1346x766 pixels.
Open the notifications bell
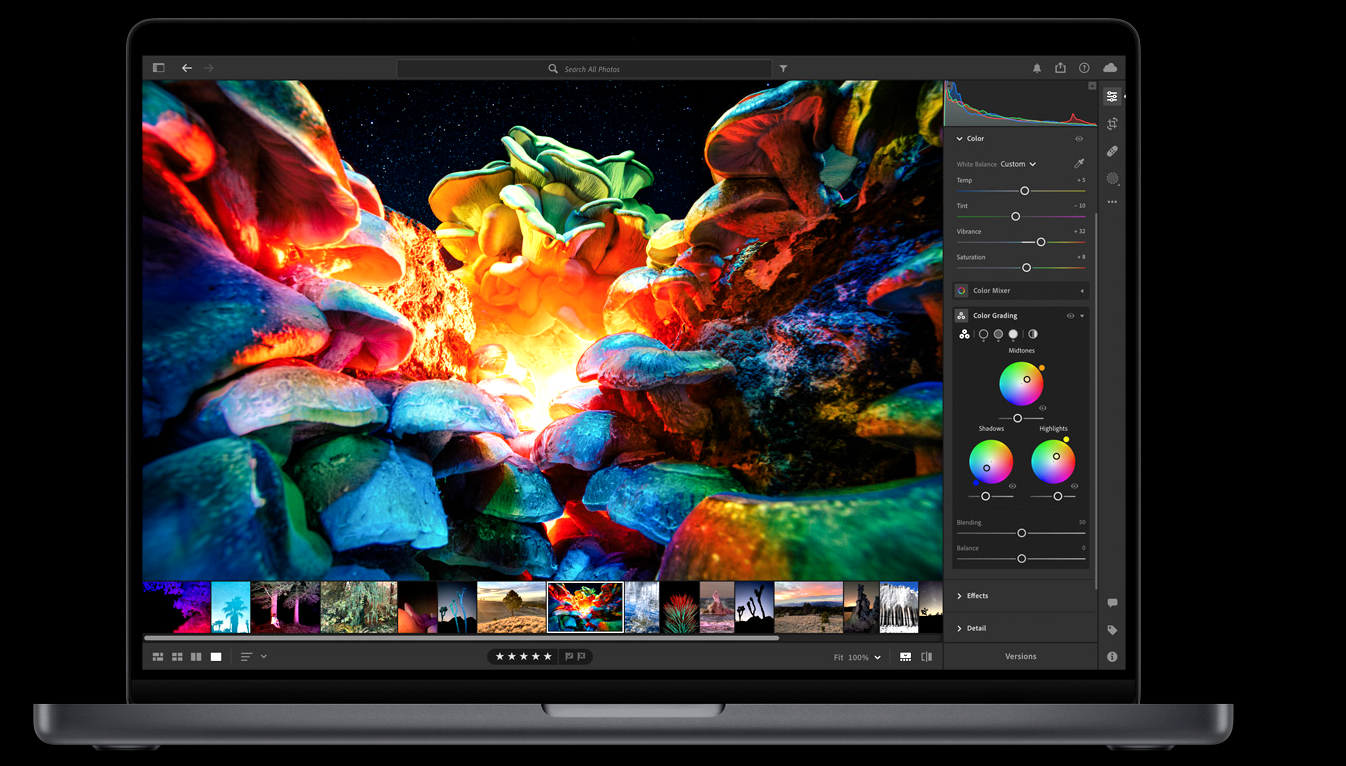point(1037,68)
